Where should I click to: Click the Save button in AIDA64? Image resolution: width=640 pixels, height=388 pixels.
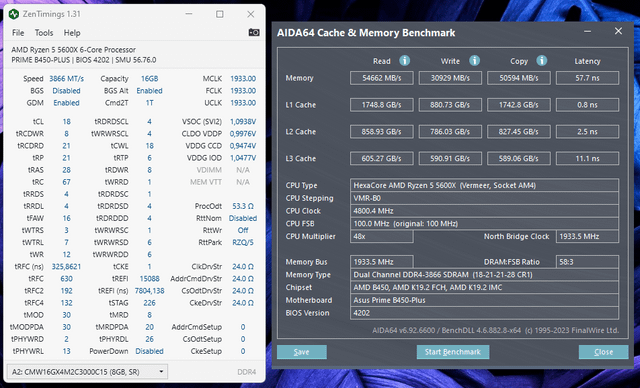[302, 352]
